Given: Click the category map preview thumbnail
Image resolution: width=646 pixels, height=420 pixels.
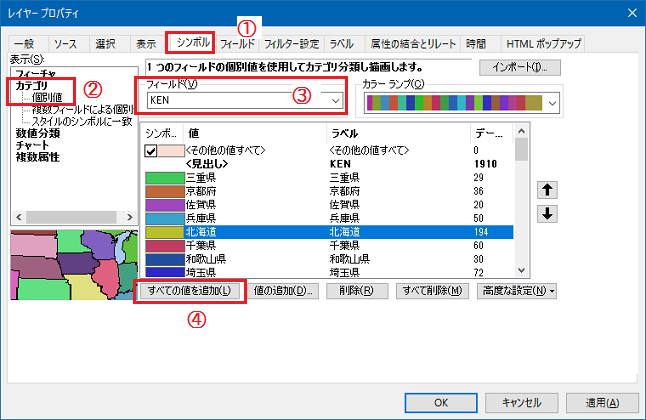Looking at the screenshot, I should tap(74, 265).
